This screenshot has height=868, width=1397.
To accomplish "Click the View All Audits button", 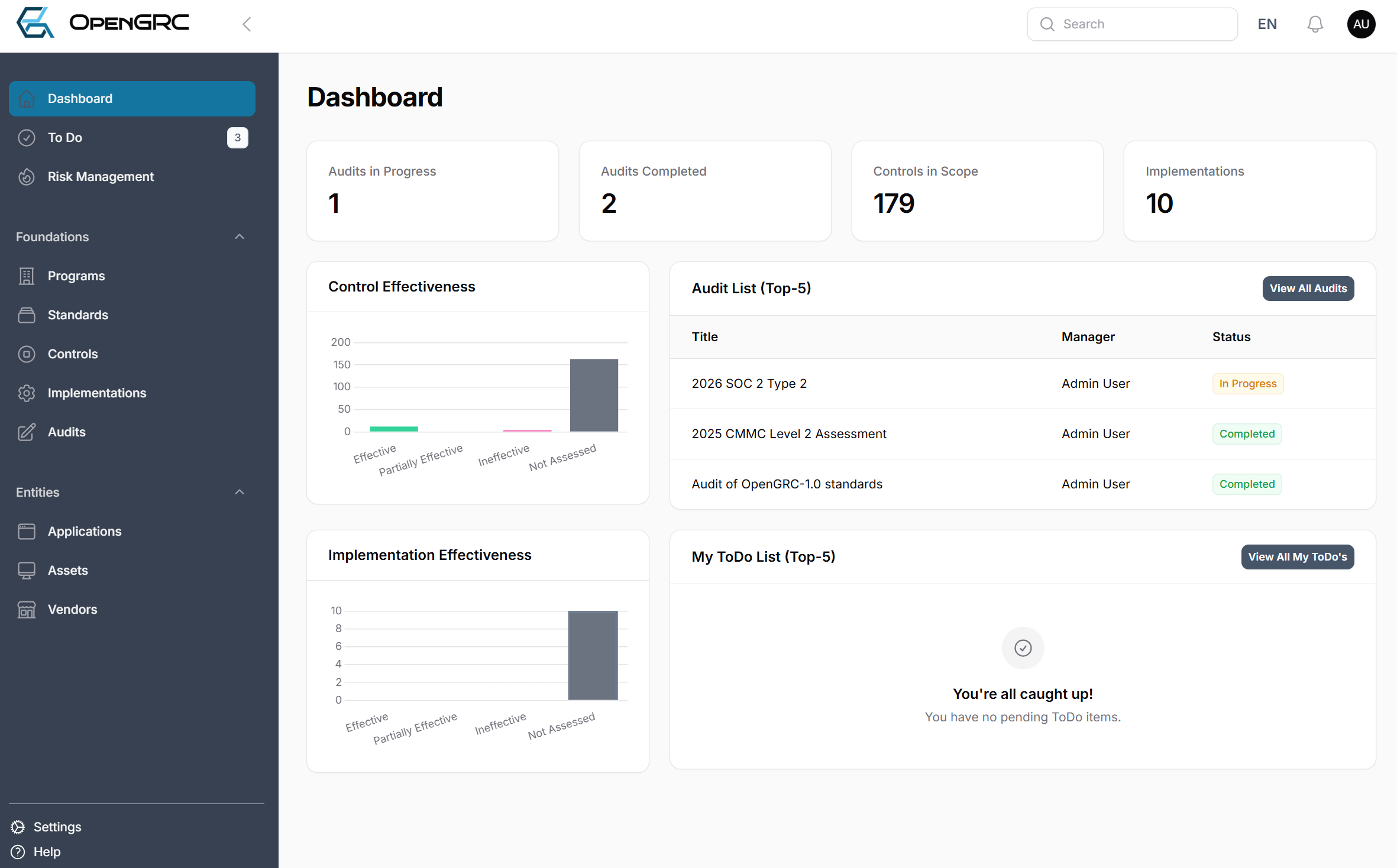I will pos(1308,289).
